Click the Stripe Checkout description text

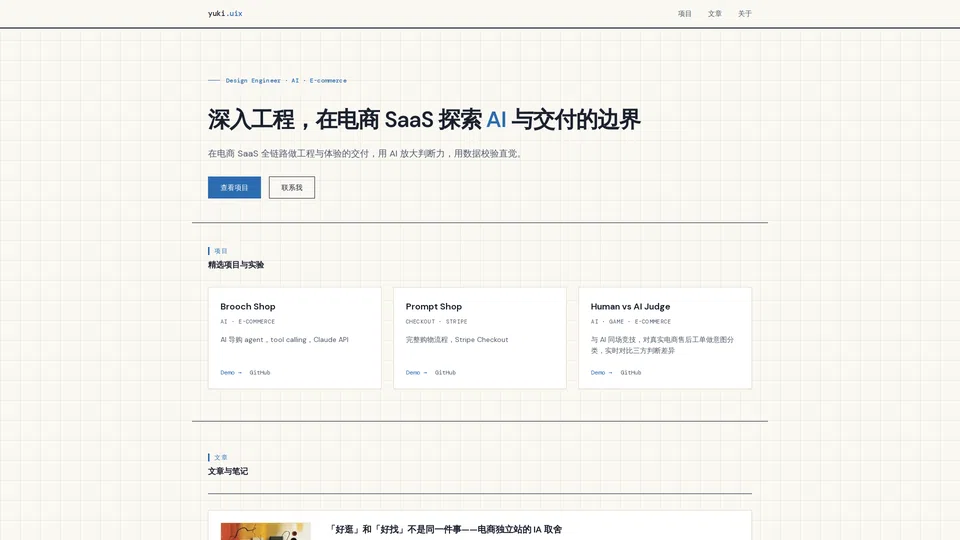457,339
